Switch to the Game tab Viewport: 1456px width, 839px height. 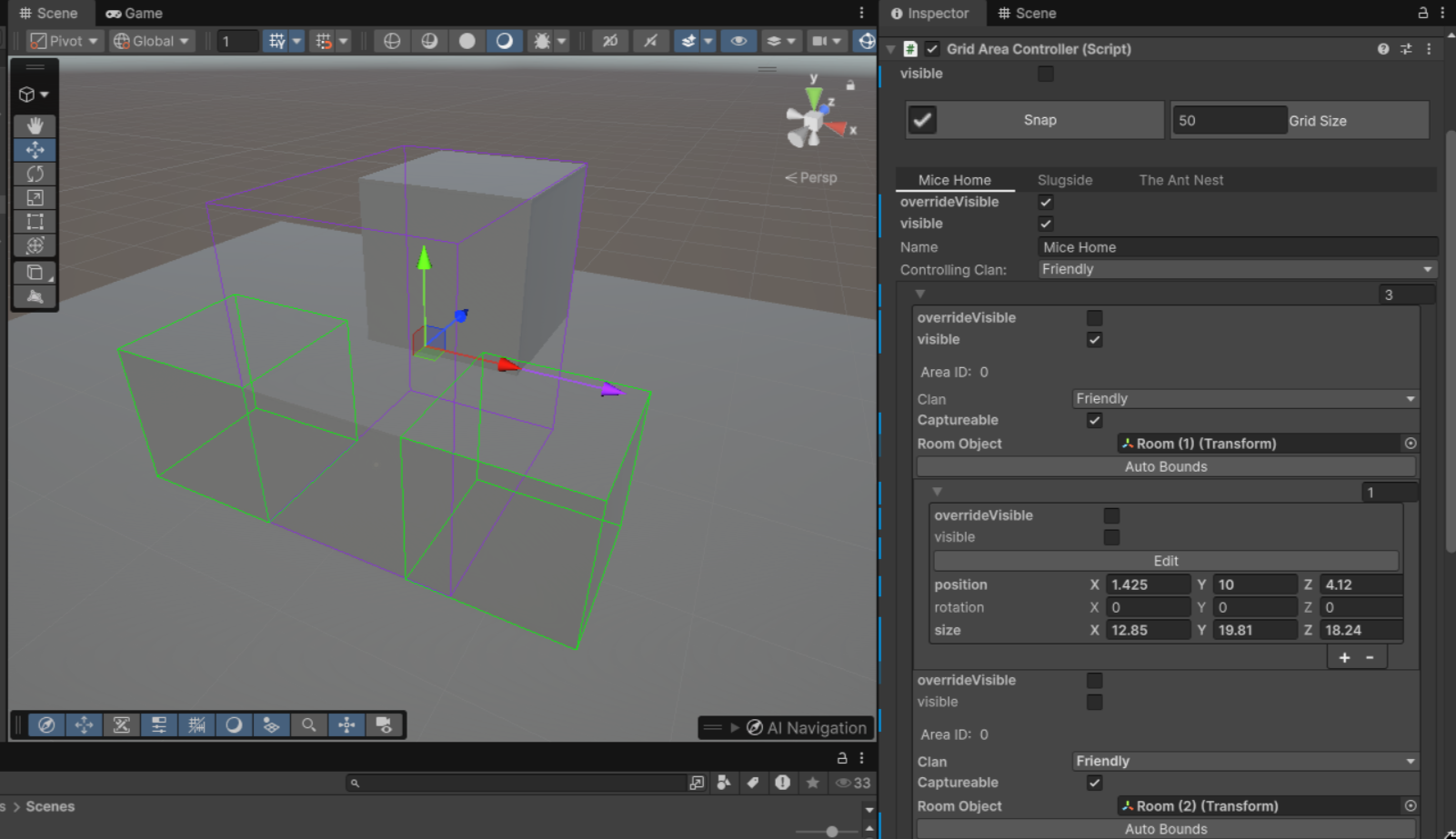(134, 14)
